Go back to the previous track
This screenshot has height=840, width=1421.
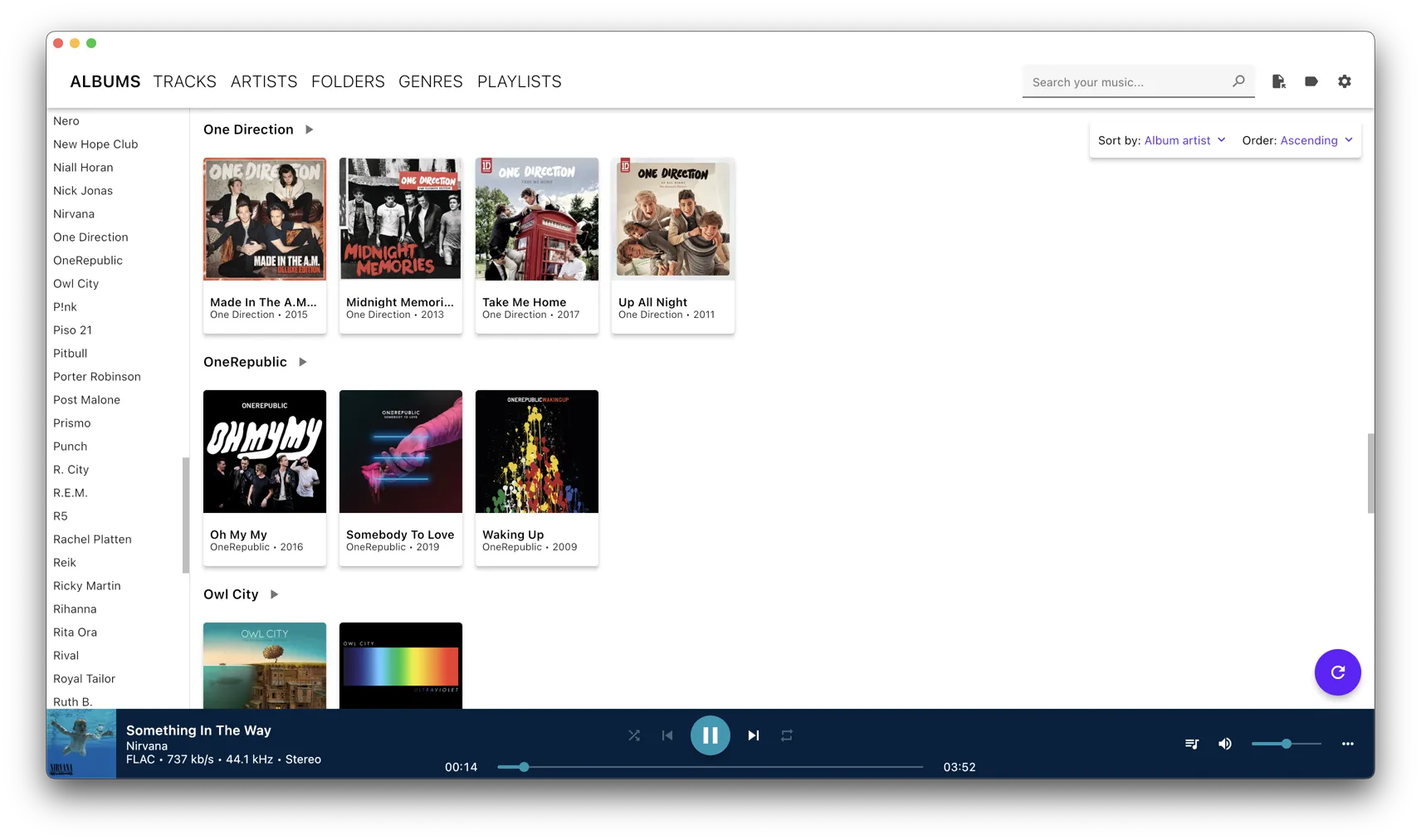pos(667,735)
